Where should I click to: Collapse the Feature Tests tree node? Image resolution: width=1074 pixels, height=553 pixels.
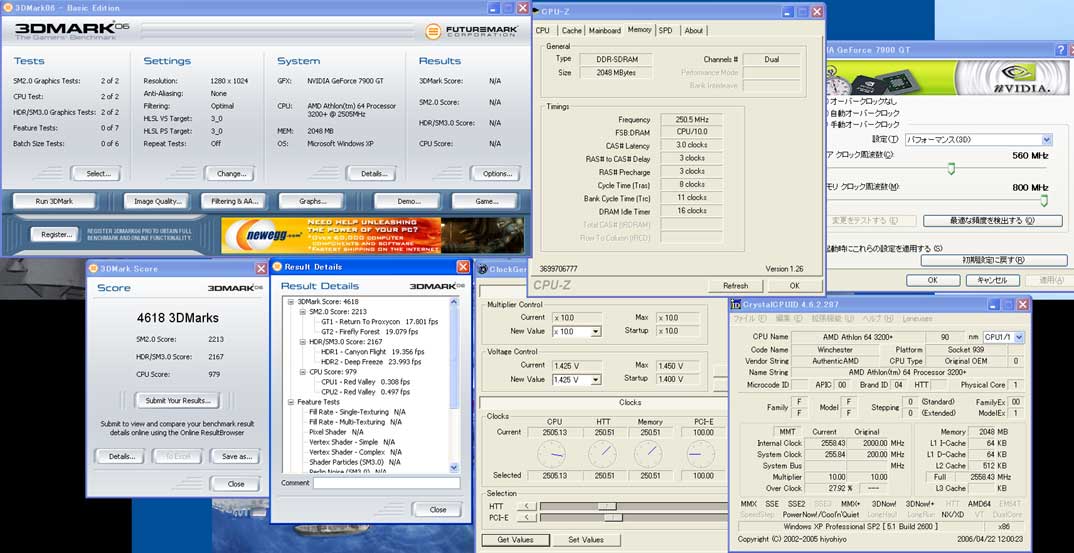click(x=290, y=402)
